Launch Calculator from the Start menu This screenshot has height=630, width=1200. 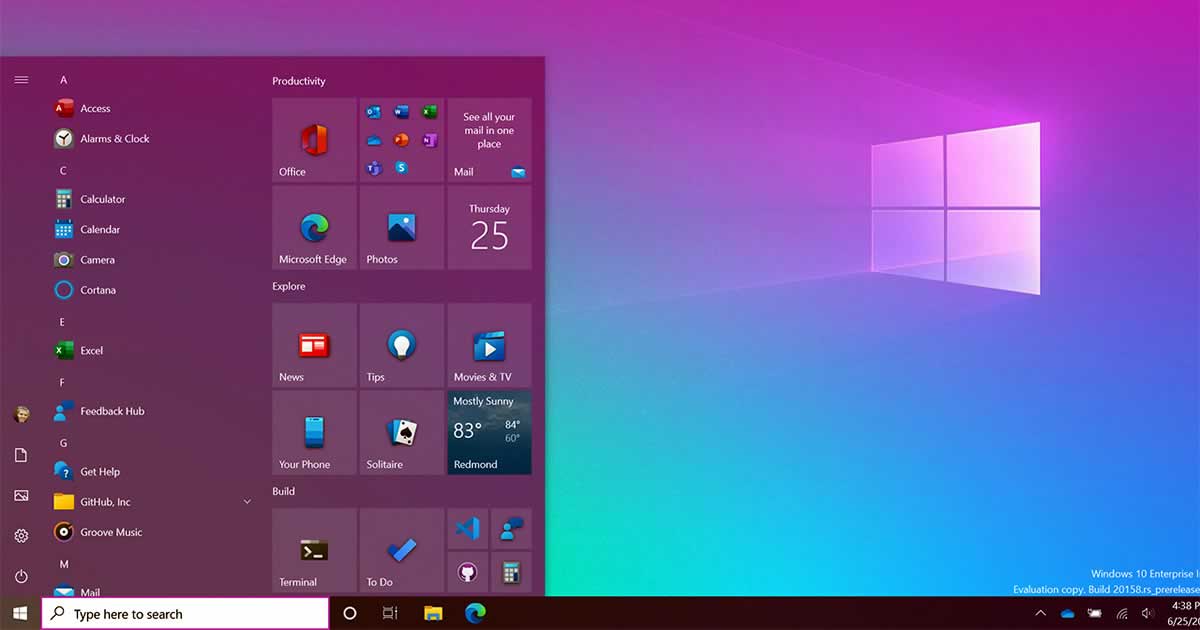tap(103, 198)
